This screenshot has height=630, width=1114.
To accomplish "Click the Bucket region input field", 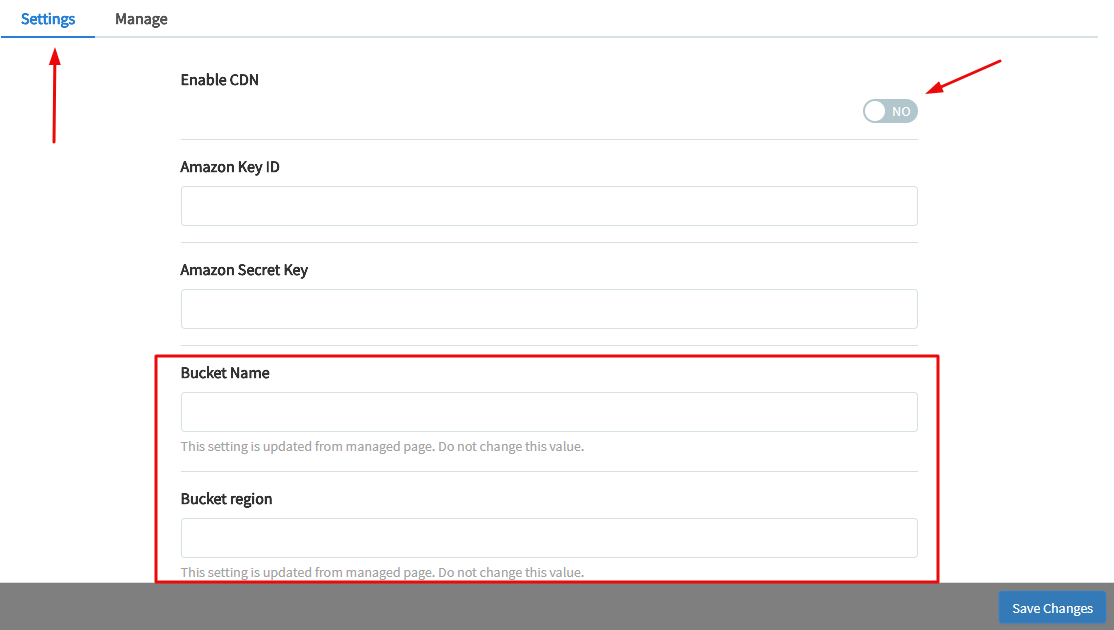I will 549,538.
